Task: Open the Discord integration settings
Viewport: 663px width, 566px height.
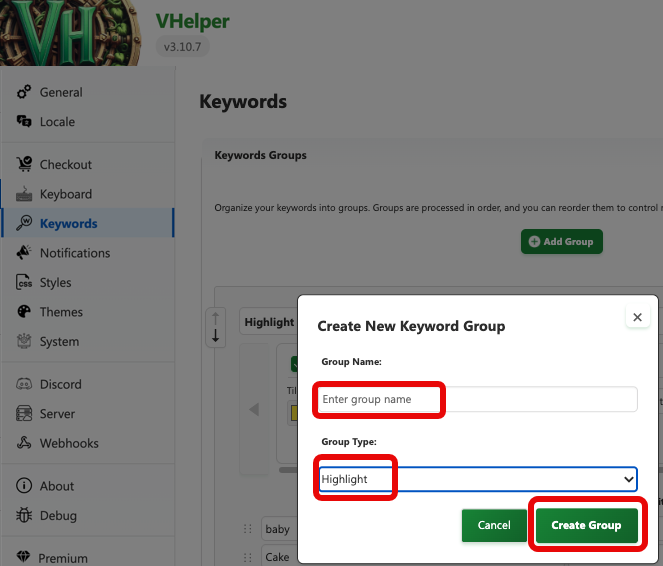Action: click(60, 384)
